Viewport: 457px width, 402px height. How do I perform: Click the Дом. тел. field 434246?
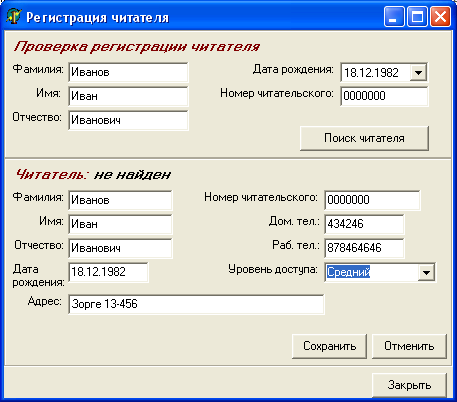(364, 224)
